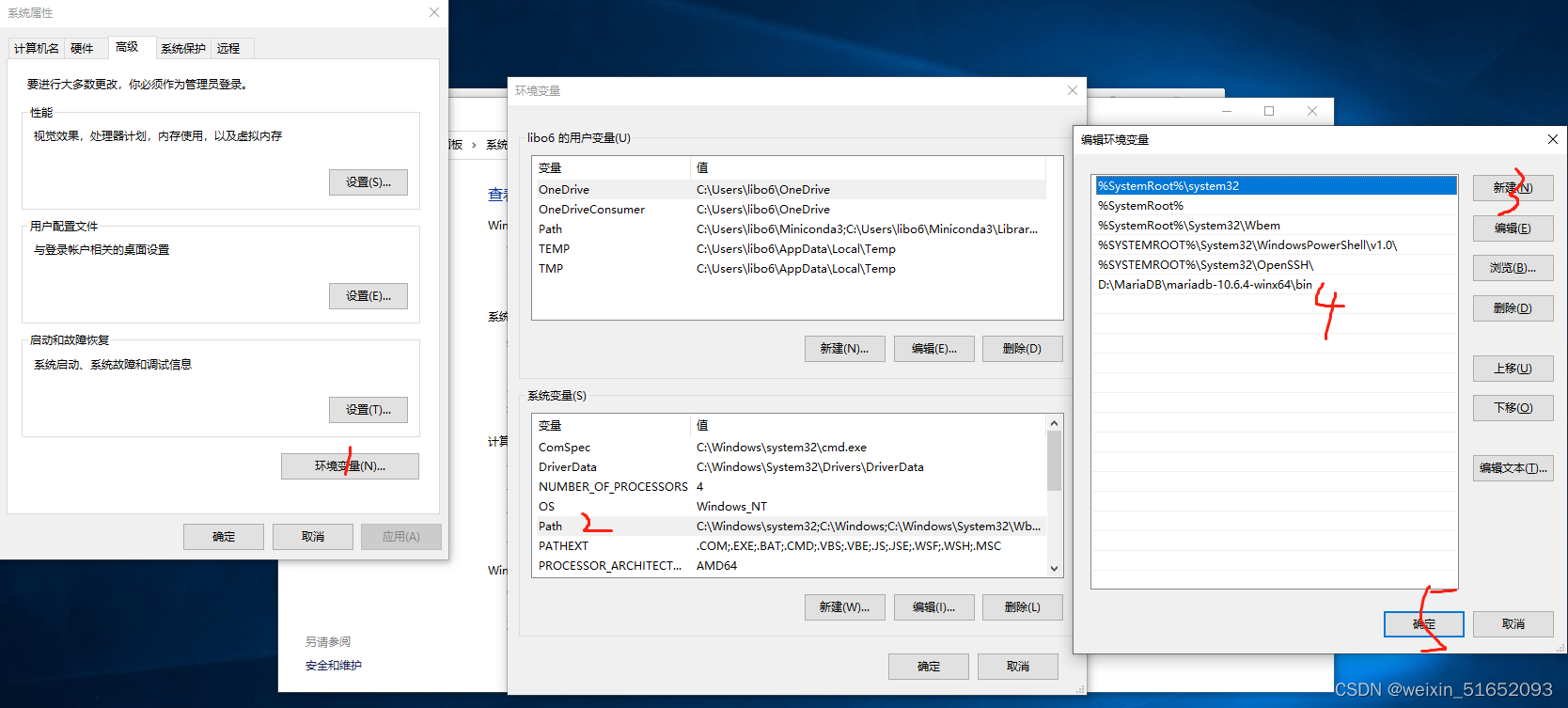Open 环境变量(N)... button
The image size is (1568, 708).
pyautogui.click(x=350, y=466)
